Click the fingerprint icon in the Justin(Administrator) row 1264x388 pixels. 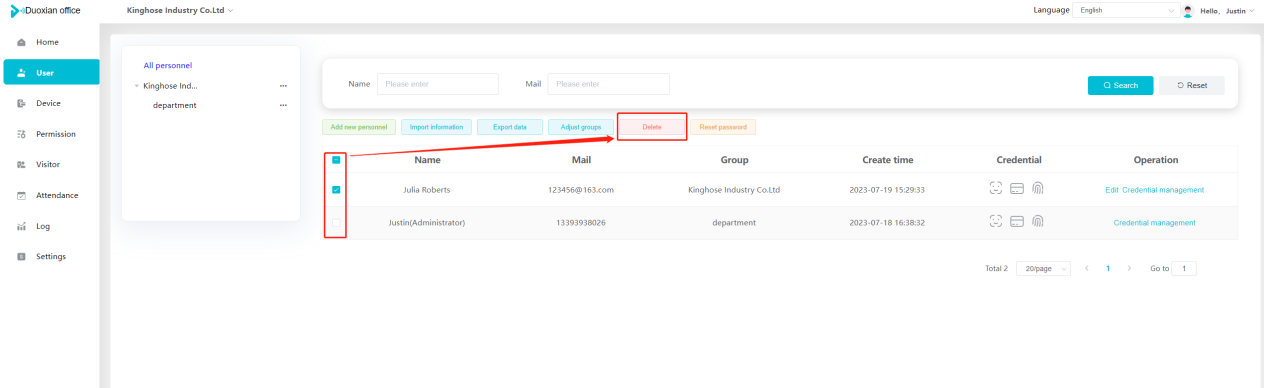[x=1038, y=222]
